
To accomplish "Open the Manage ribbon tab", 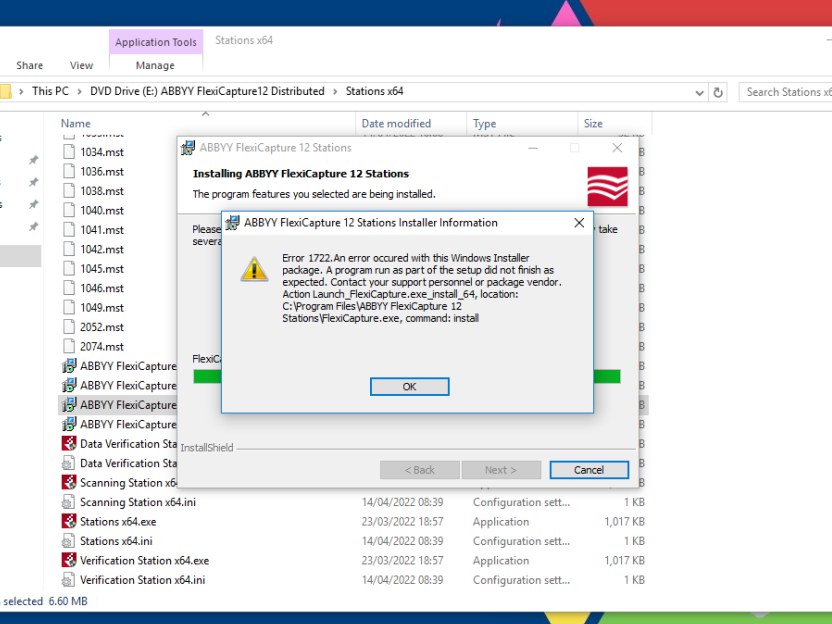I will tap(155, 65).
